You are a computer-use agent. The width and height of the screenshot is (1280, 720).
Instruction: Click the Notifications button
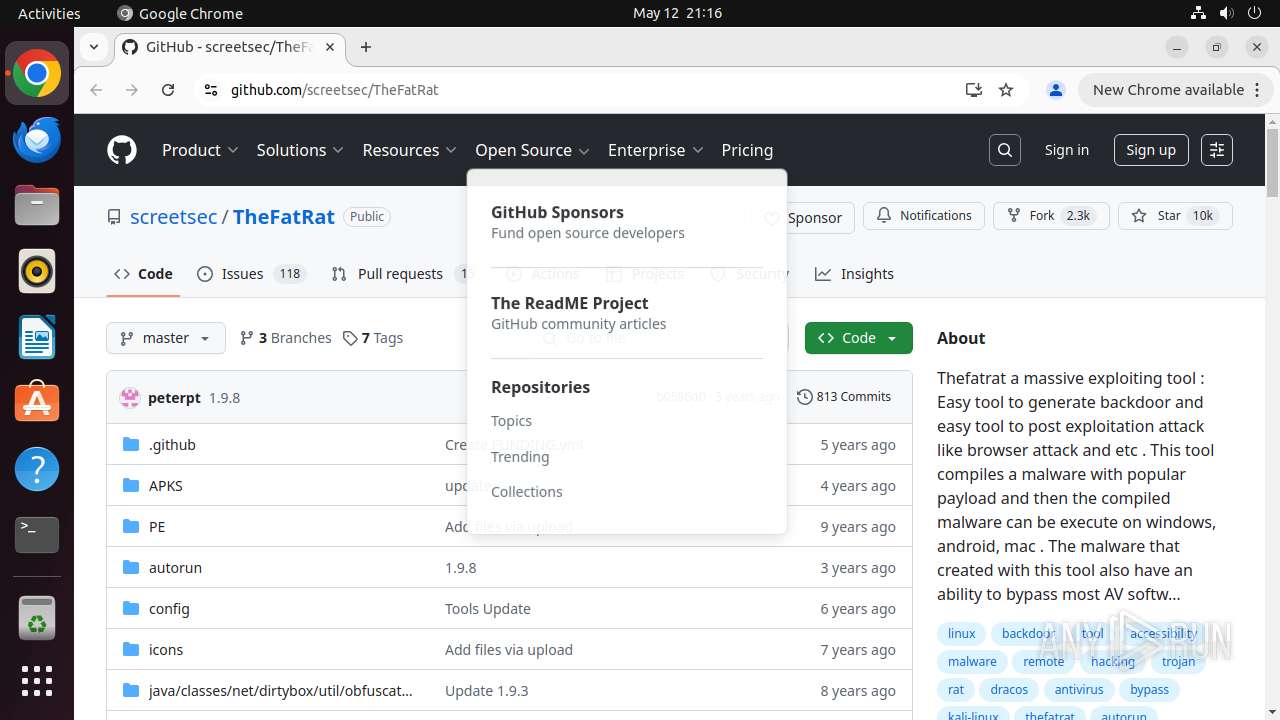924,216
